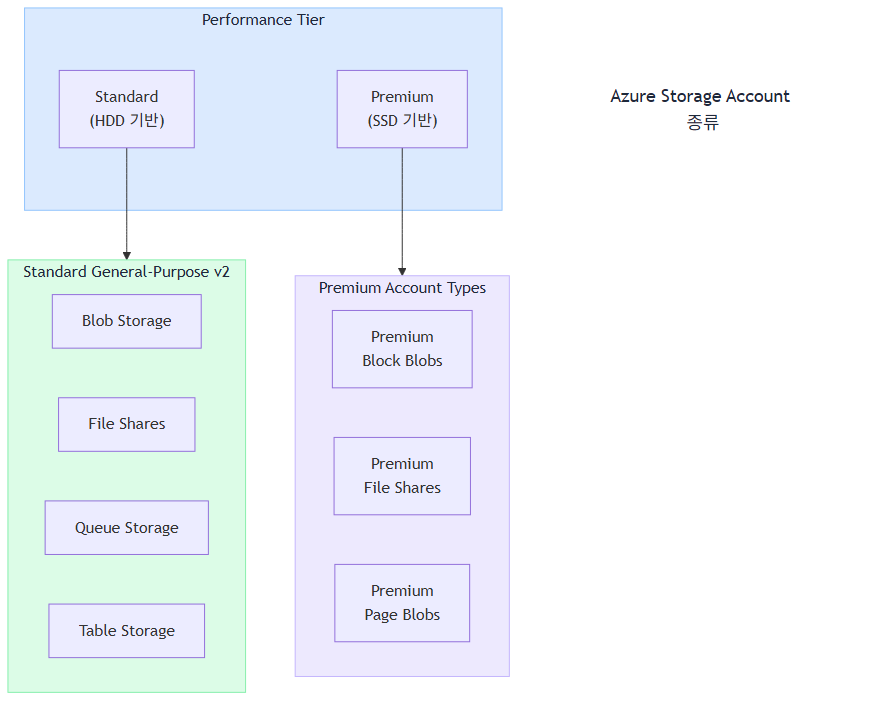This screenshot has width=885, height=706.
Task: Click the Azure Storage Account 종류 title
Action: tap(700, 108)
